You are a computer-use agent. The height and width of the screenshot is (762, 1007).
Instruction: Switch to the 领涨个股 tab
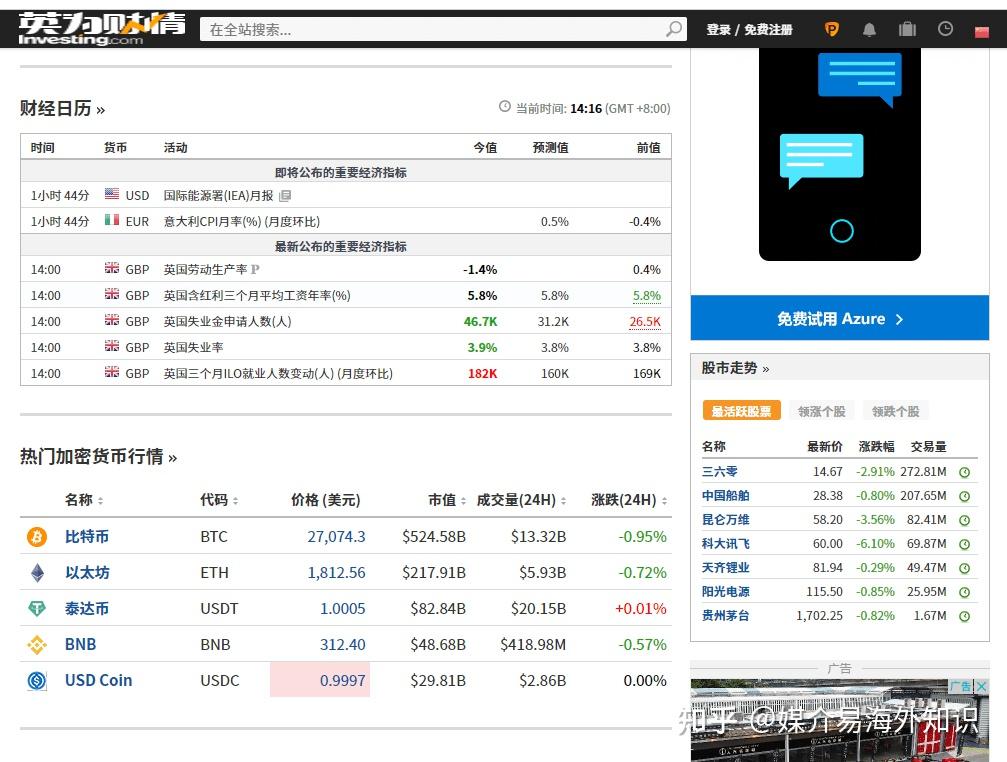click(x=820, y=410)
